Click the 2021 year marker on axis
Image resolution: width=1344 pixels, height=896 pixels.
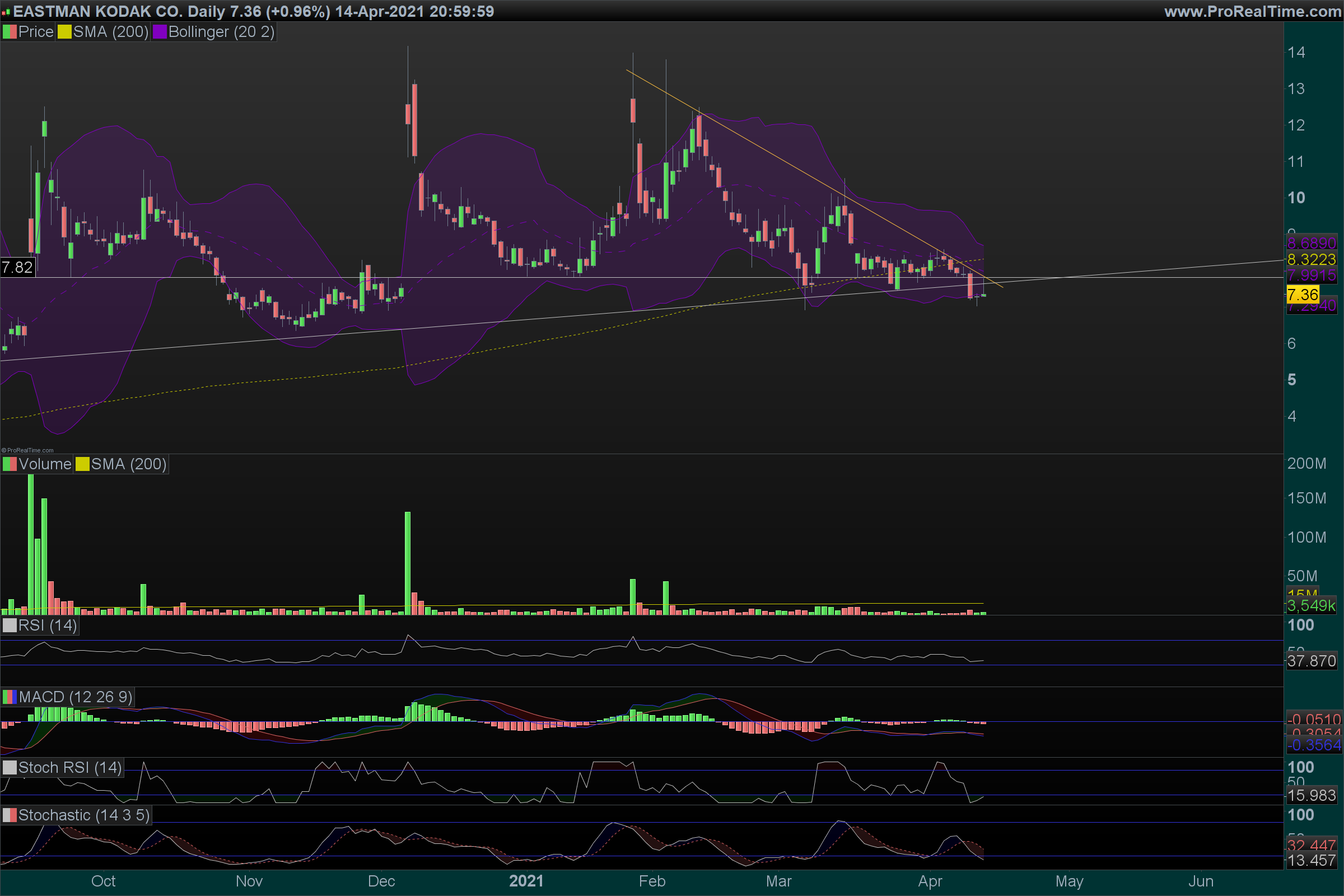click(526, 880)
